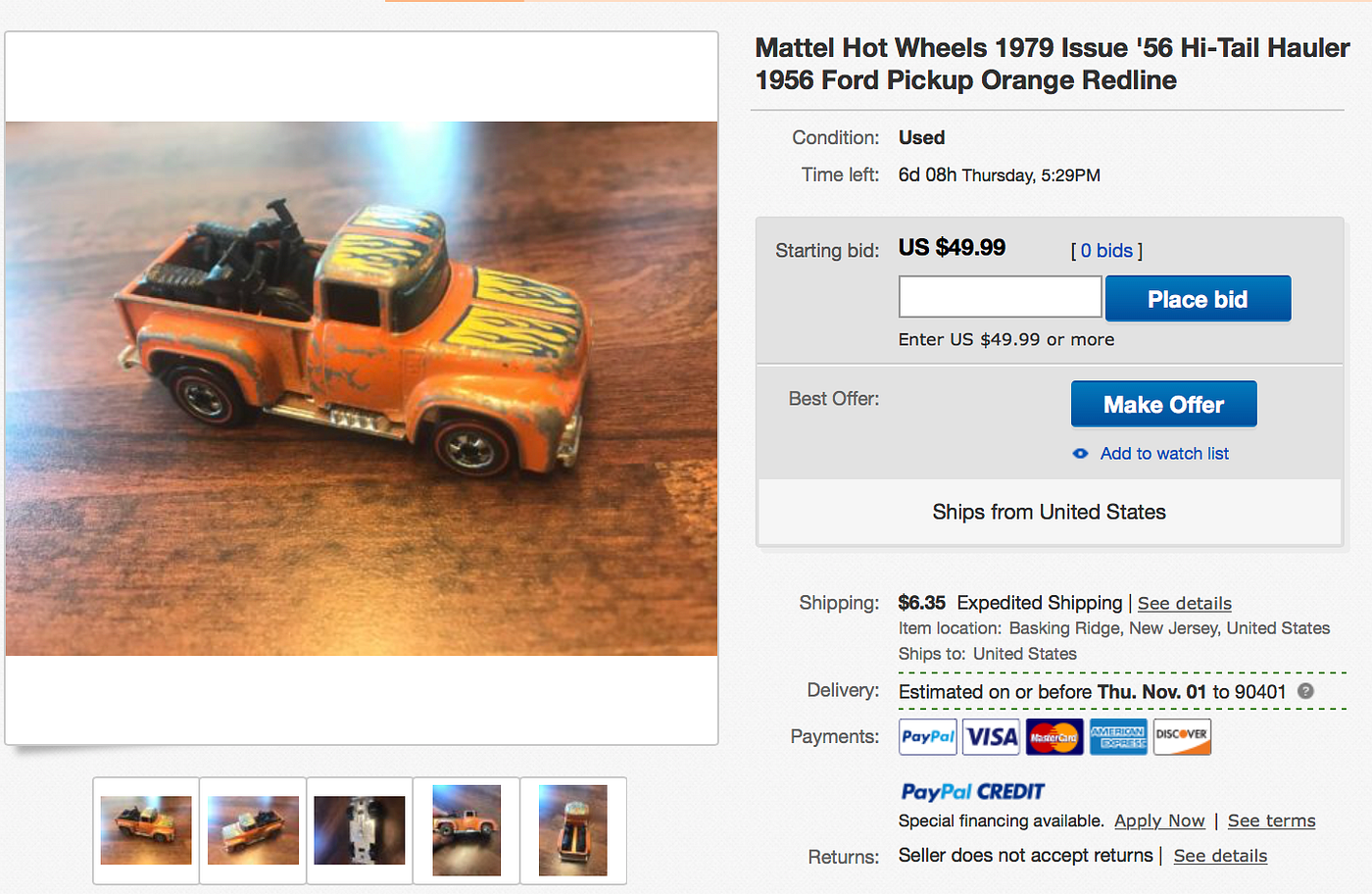Click the PayPal Credit logo
This screenshot has height=894, width=1372.
point(972,791)
